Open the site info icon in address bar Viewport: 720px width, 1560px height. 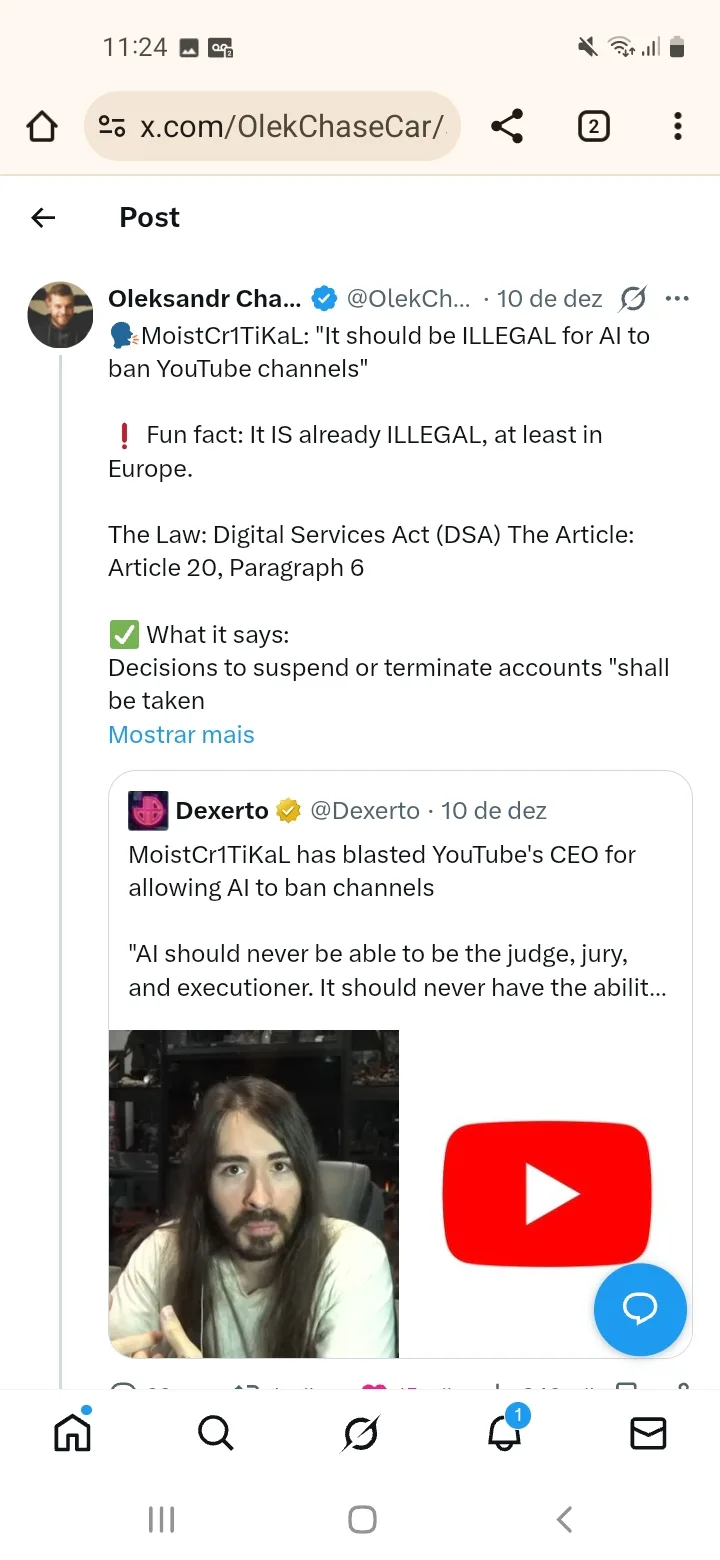click(x=111, y=127)
